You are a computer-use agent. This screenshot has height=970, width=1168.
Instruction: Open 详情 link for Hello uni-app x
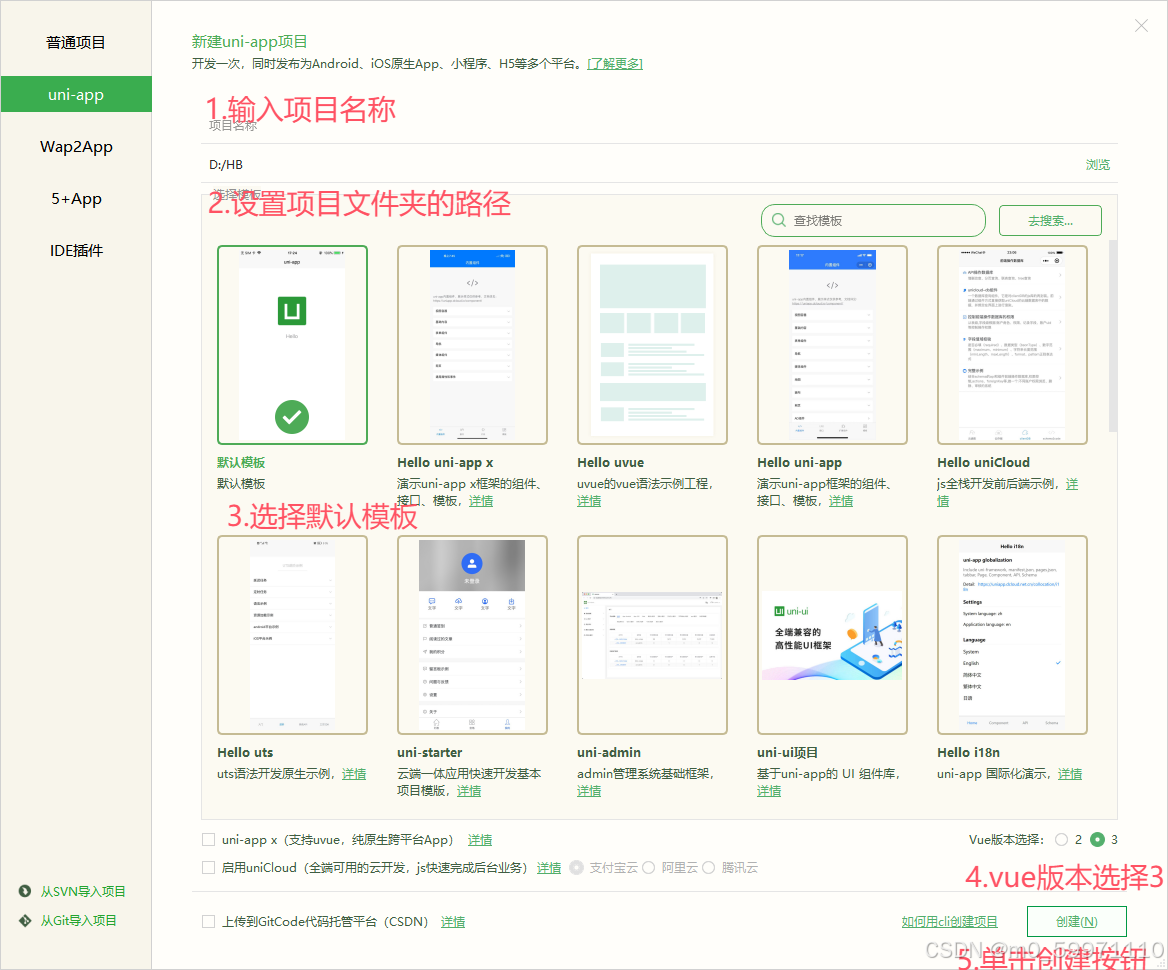(481, 501)
